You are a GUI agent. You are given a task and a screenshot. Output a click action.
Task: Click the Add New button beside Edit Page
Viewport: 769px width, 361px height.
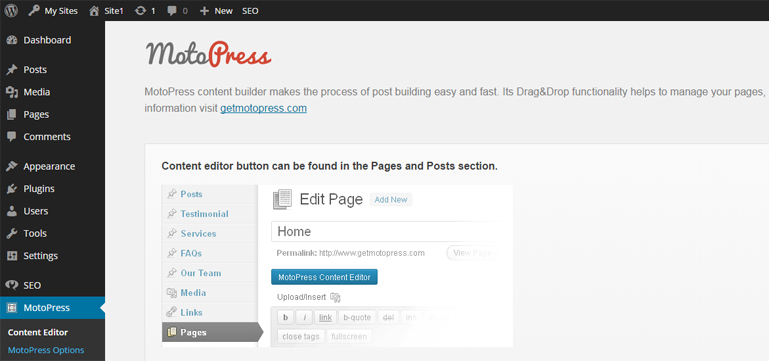coord(391,200)
